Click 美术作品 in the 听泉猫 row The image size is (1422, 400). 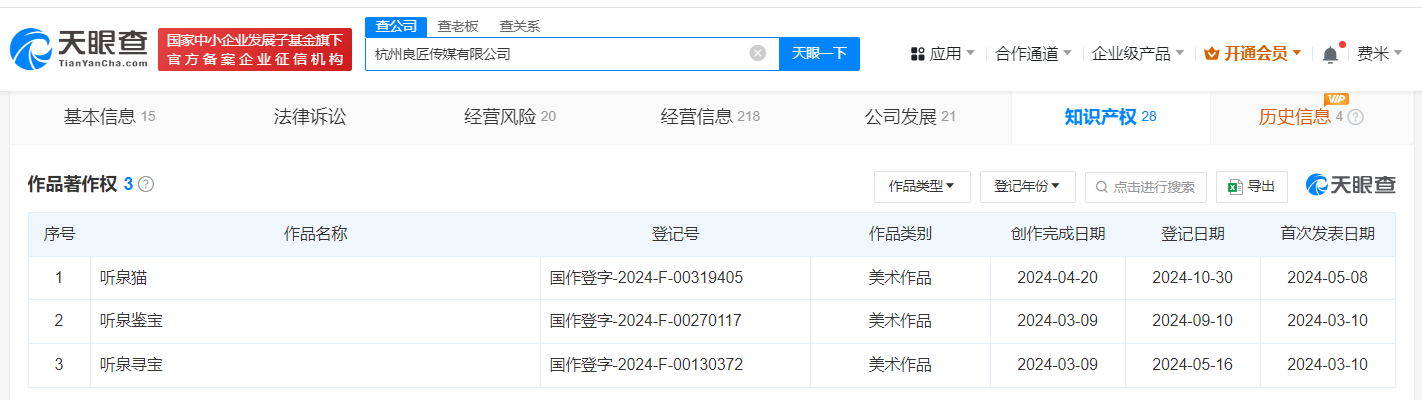point(900,278)
